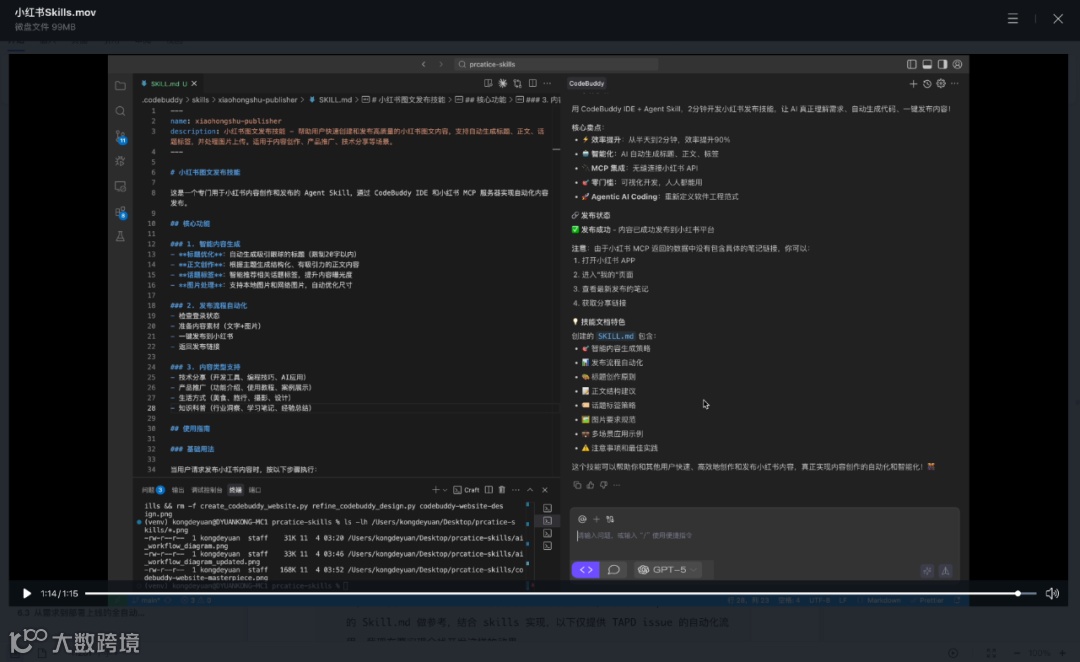Open the Run and Debug bug icon
This screenshot has height=662, width=1080.
pyautogui.click(x=121, y=161)
